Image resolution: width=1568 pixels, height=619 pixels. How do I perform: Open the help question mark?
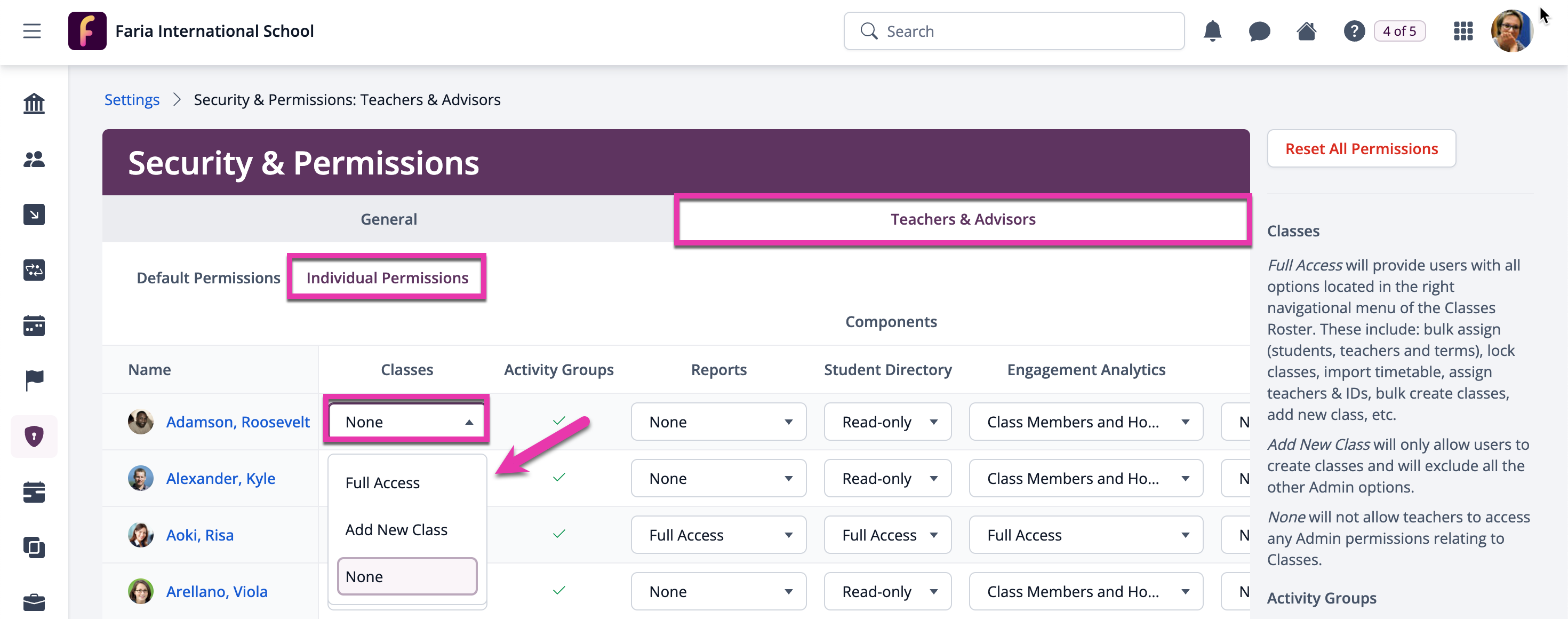pos(1354,31)
